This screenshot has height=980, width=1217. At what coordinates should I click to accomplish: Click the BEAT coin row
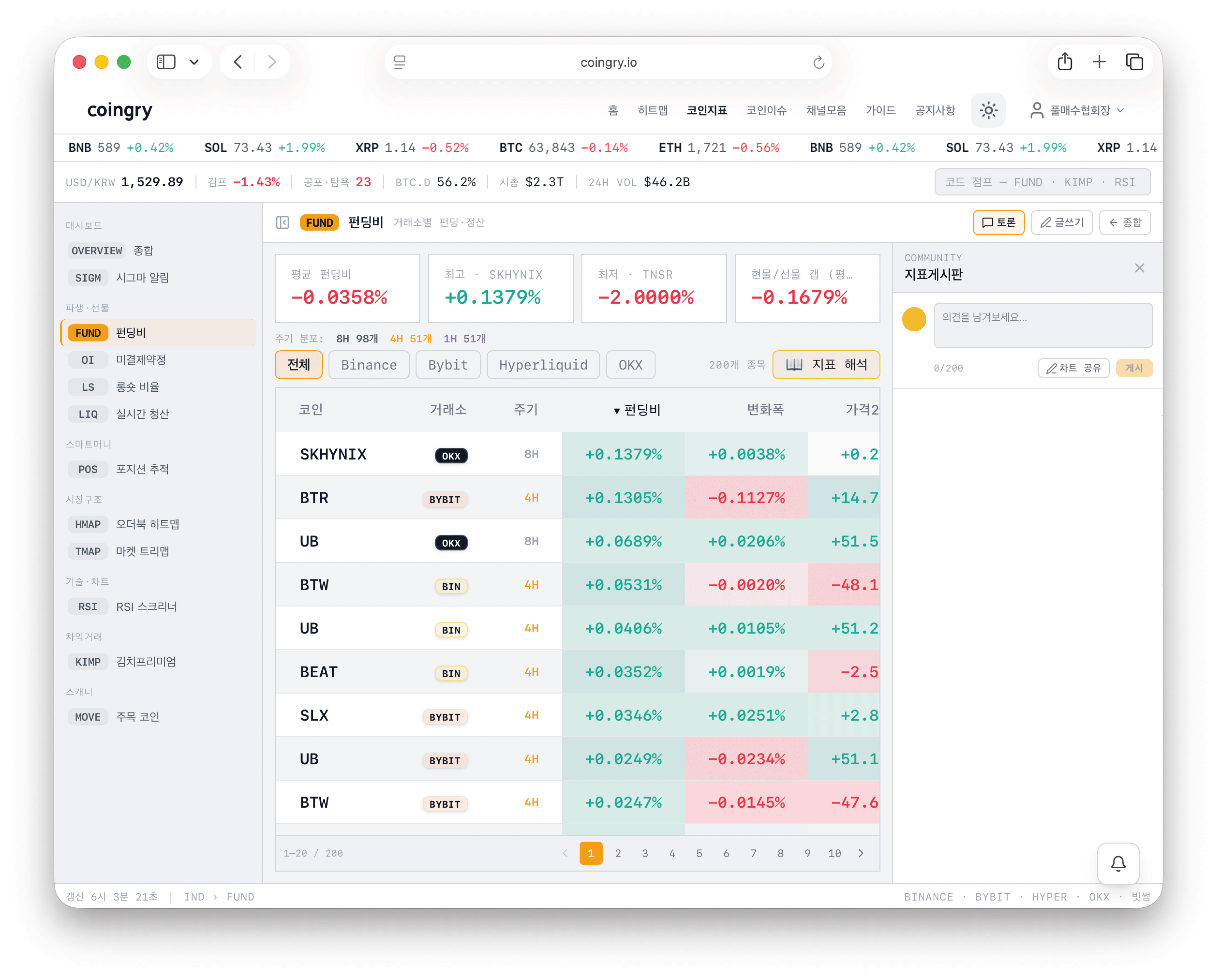tap(577, 672)
